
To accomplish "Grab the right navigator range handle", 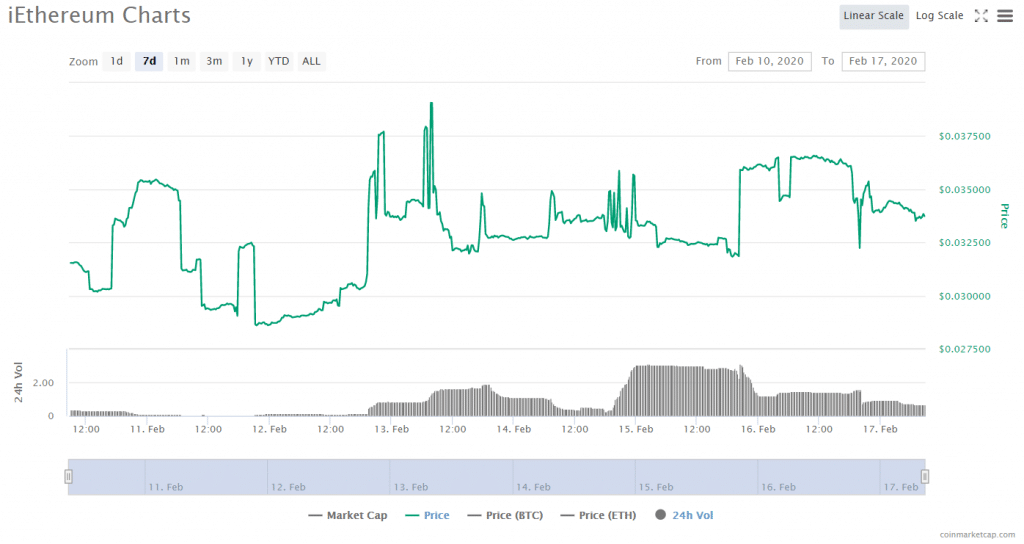I will click(925, 476).
